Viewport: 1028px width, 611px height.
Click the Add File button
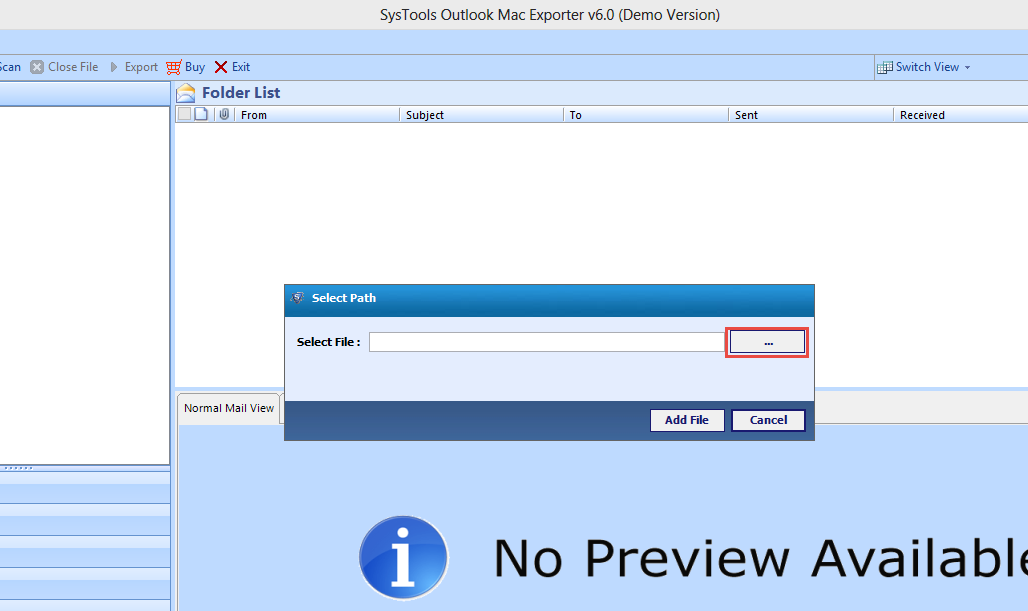tap(687, 420)
